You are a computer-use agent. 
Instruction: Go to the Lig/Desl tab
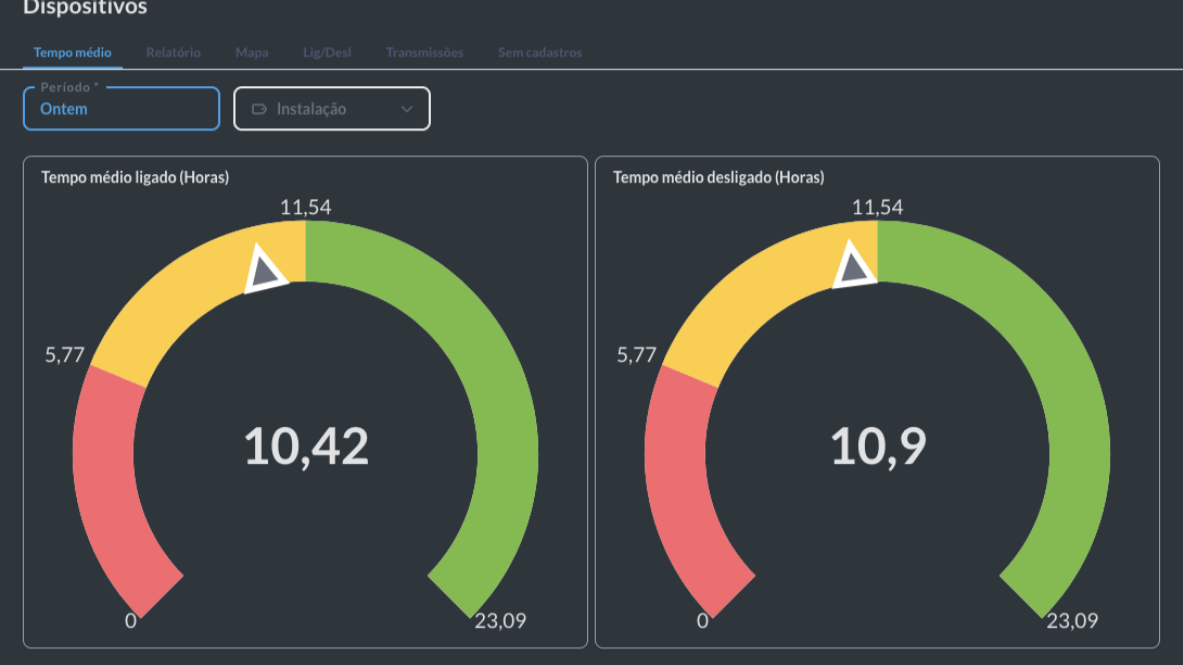pos(327,52)
